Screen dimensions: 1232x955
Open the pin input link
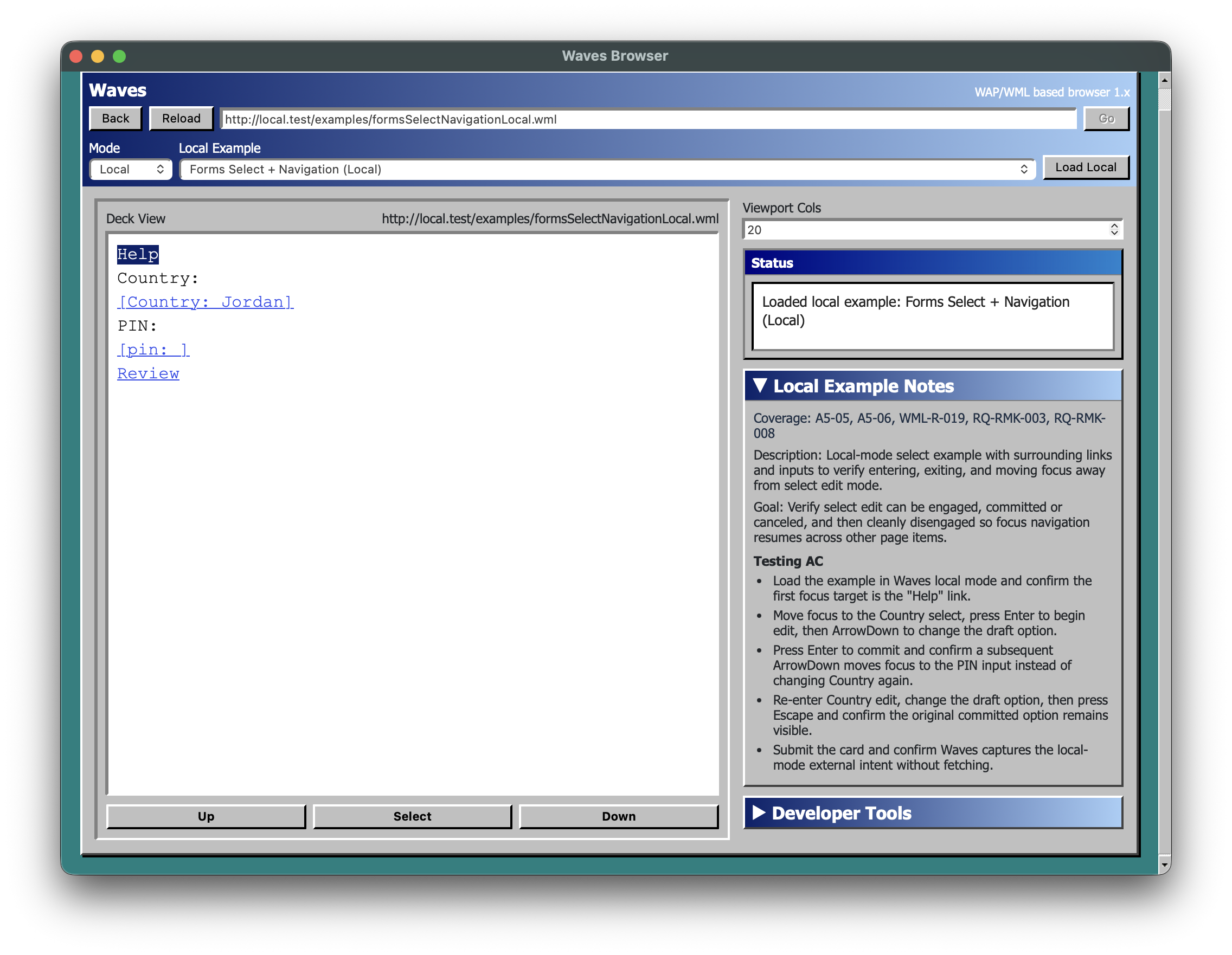[x=153, y=350]
